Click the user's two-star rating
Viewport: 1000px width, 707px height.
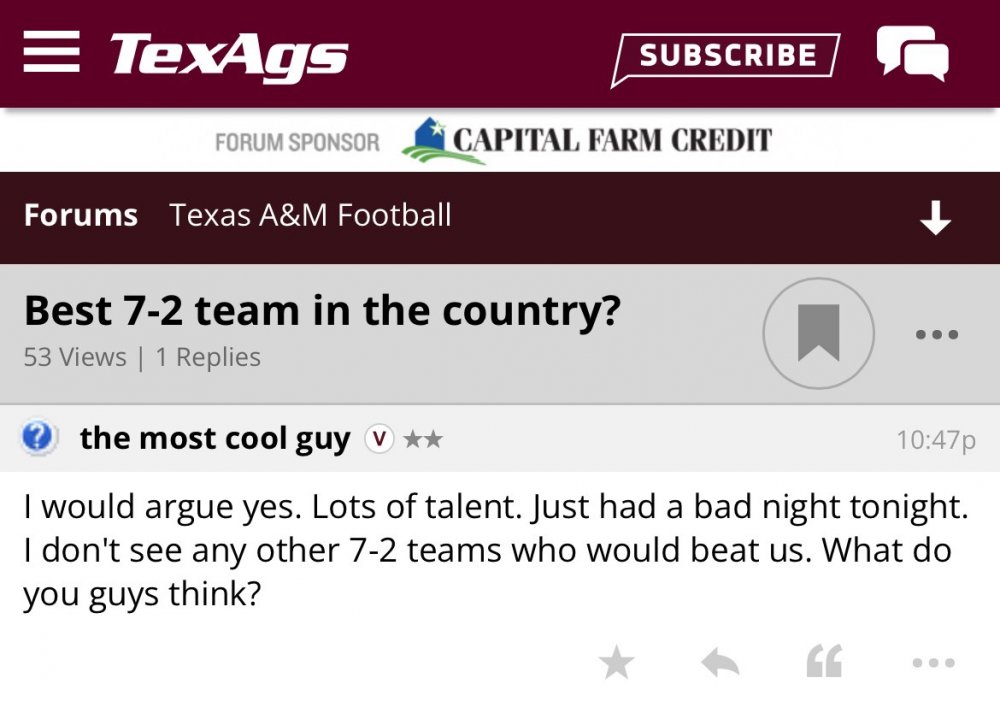[x=423, y=439]
